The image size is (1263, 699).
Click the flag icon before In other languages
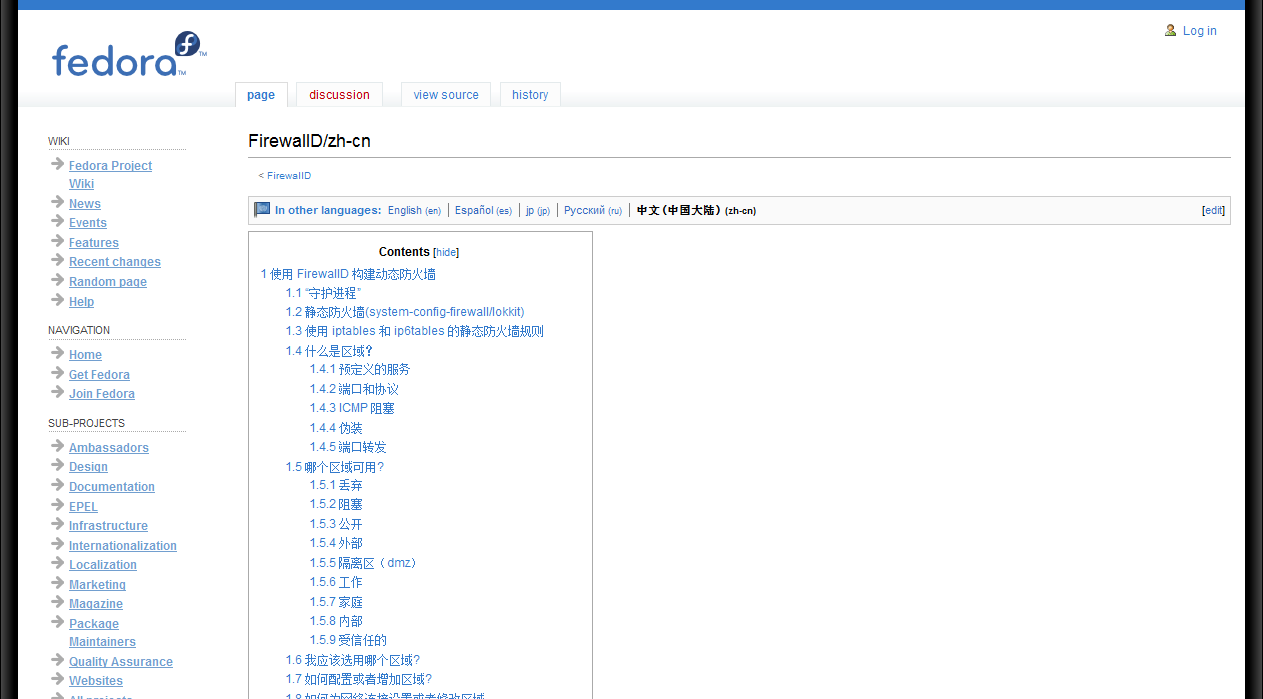(262, 210)
